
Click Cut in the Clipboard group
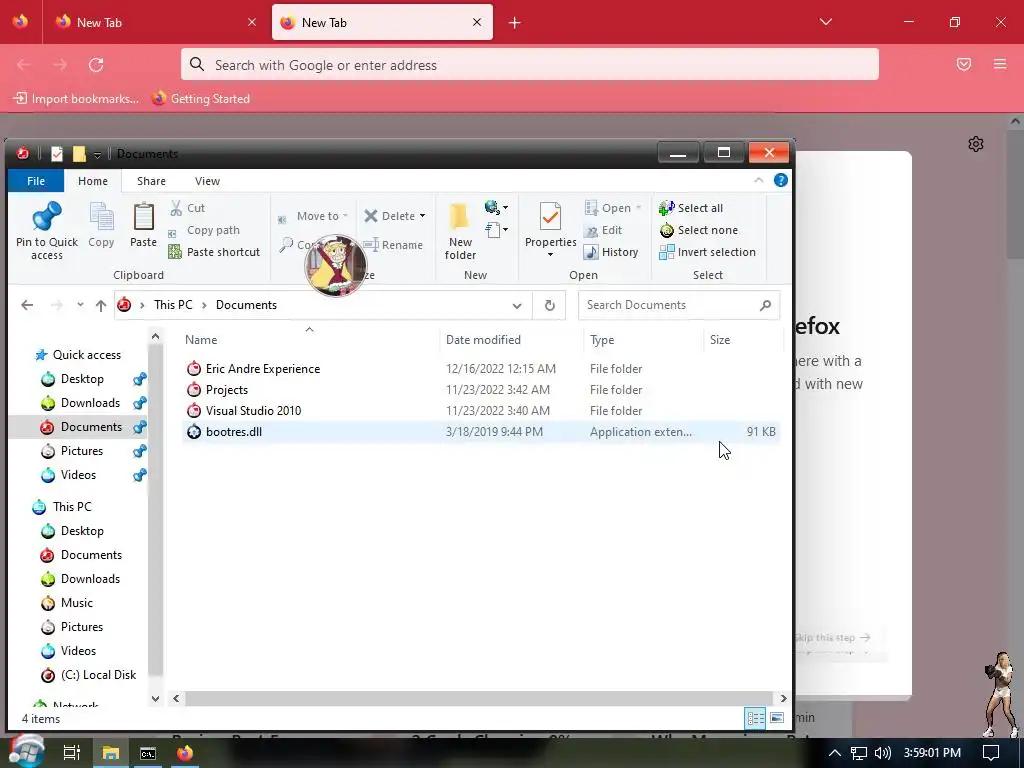point(188,208)
